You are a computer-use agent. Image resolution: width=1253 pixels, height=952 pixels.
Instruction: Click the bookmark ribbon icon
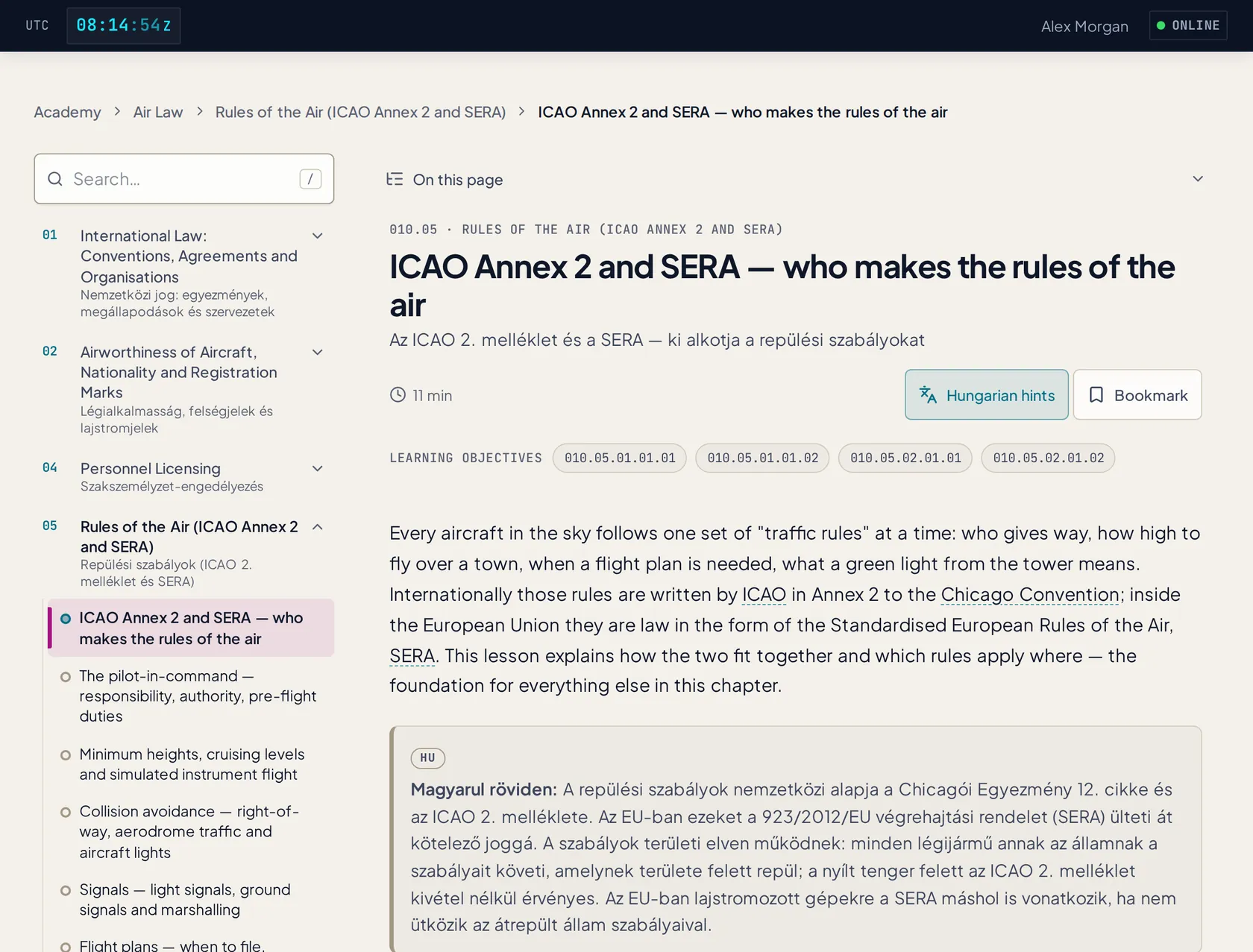click(1096, 395)
